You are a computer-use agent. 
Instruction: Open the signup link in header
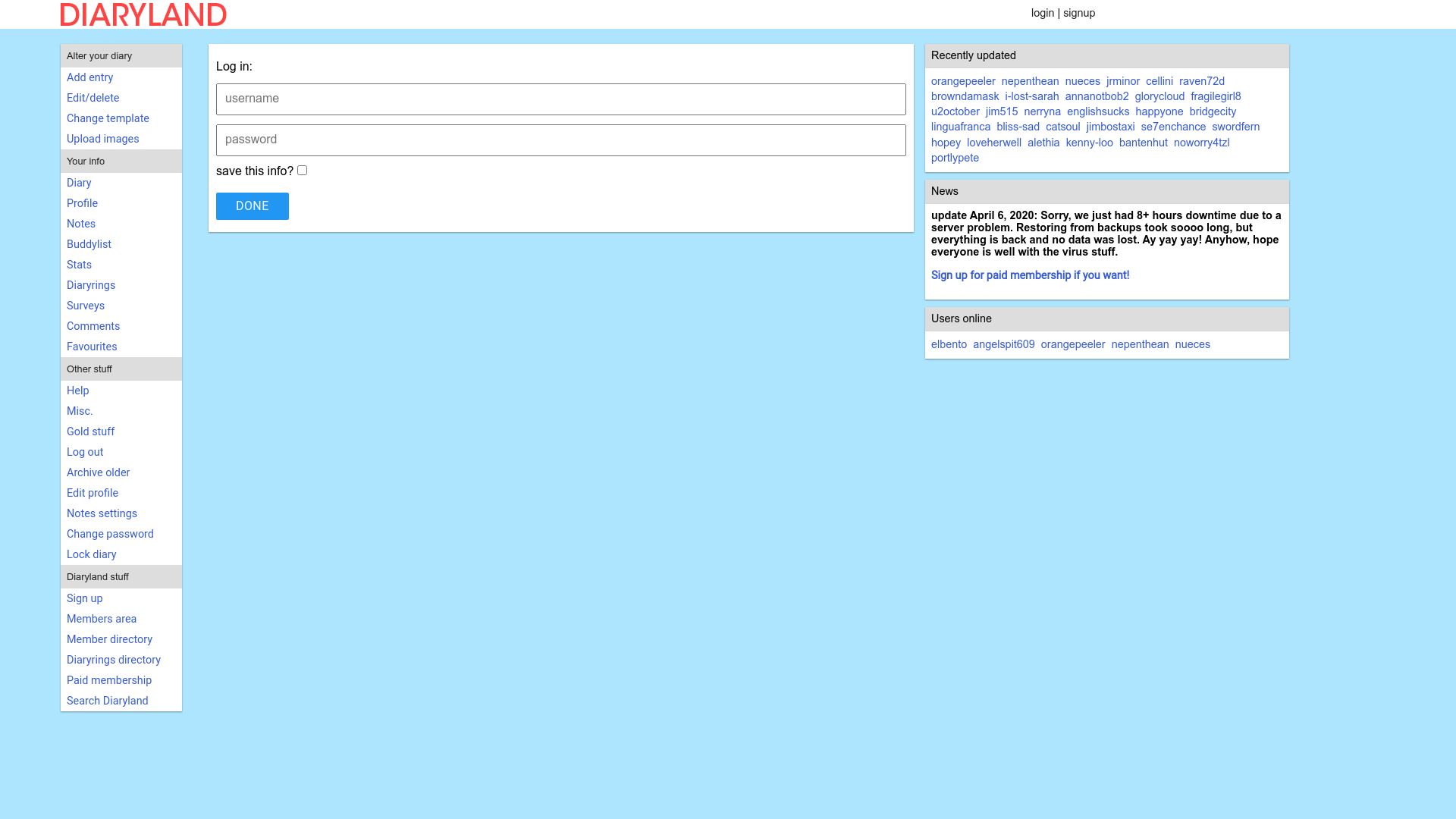point(1079,13)
